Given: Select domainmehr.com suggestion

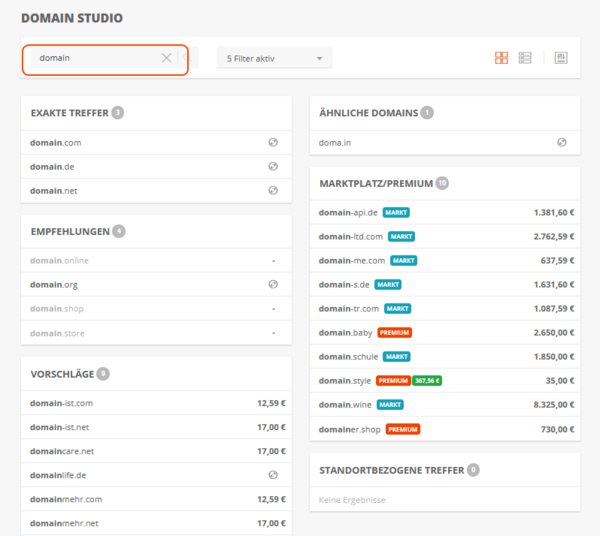Looking at the screenshot, I should tap(156, 499).
